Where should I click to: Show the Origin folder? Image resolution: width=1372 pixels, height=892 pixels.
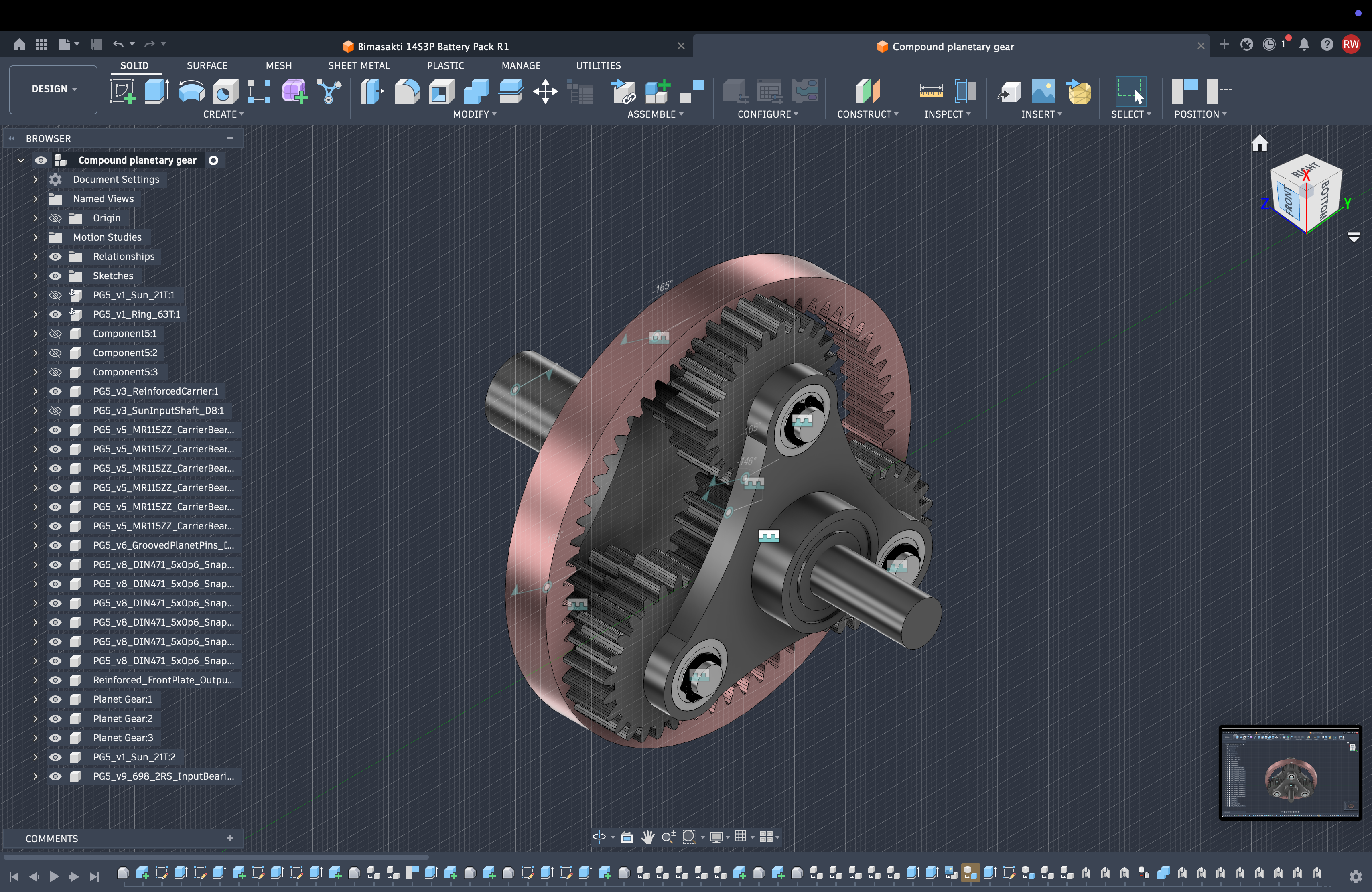55,218
